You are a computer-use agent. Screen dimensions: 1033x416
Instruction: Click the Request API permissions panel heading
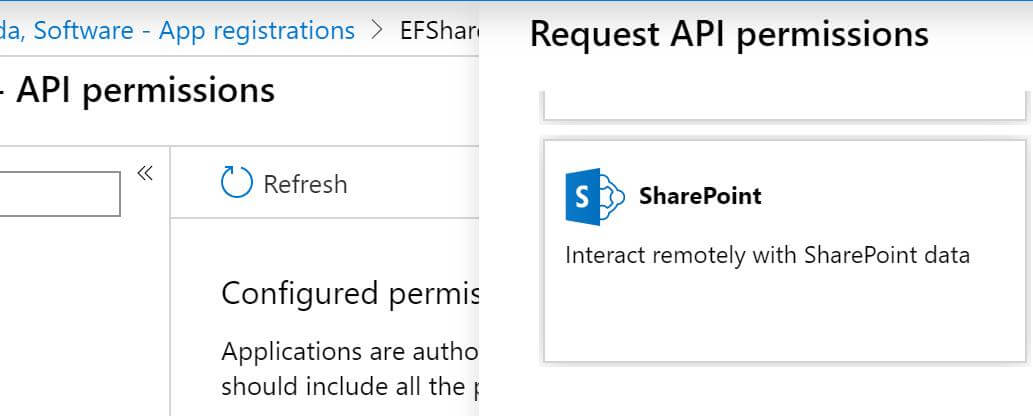pyautogui.click(x=729, y=34)
